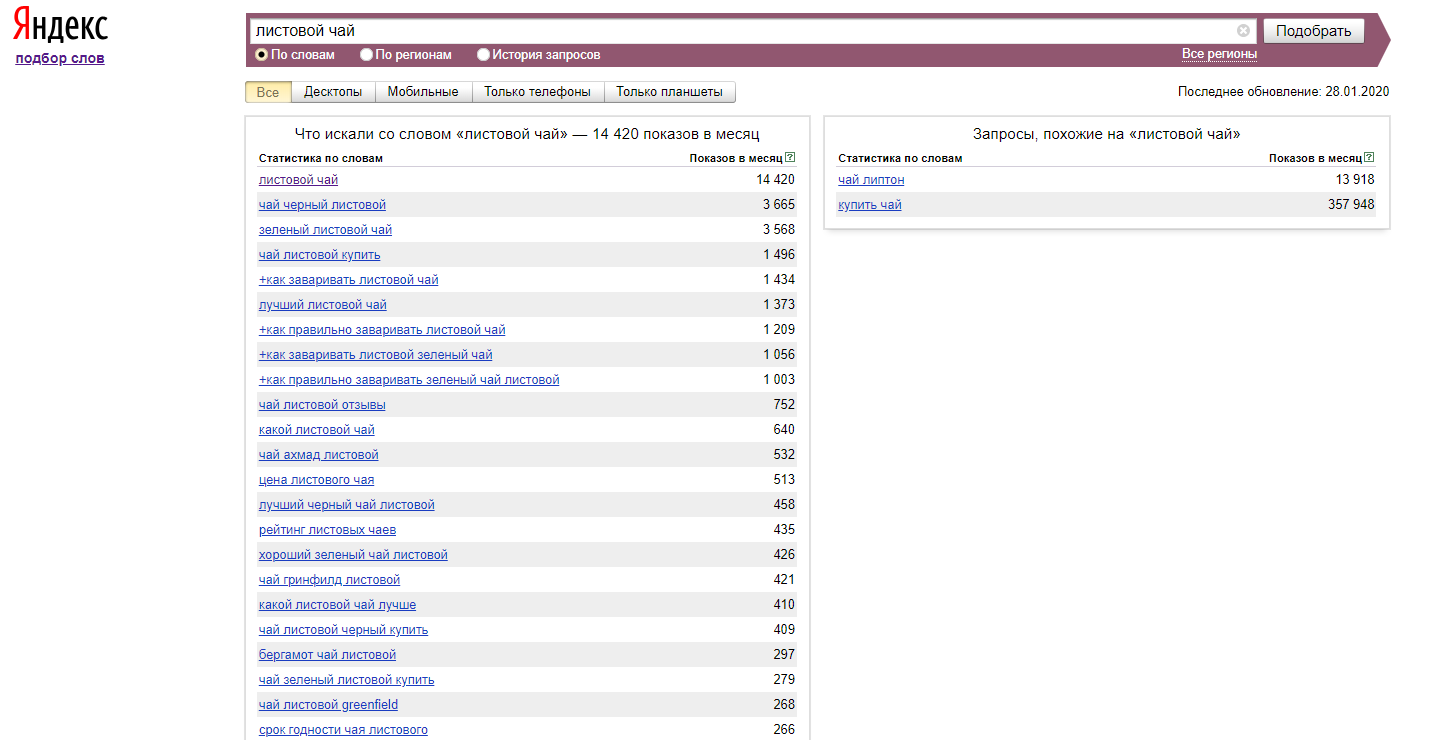Click the heading 'Запросы, похожие на «листовой чай»'

tap(1106, 134)
